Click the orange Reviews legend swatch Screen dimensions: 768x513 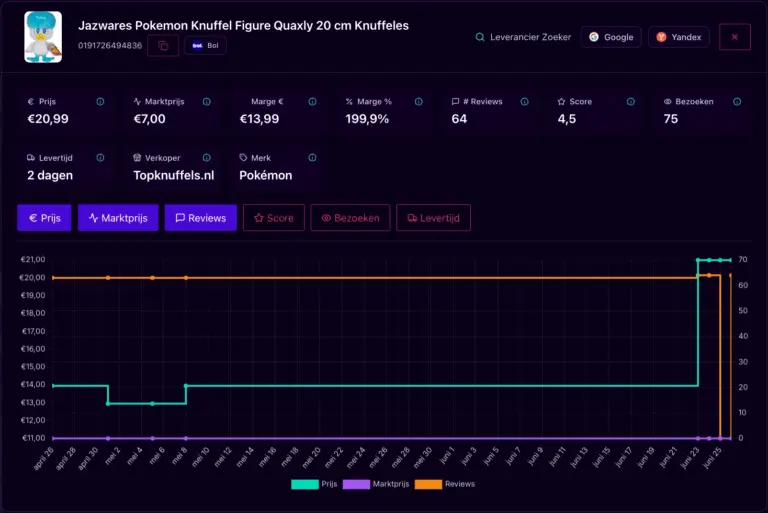click(428, 484)
